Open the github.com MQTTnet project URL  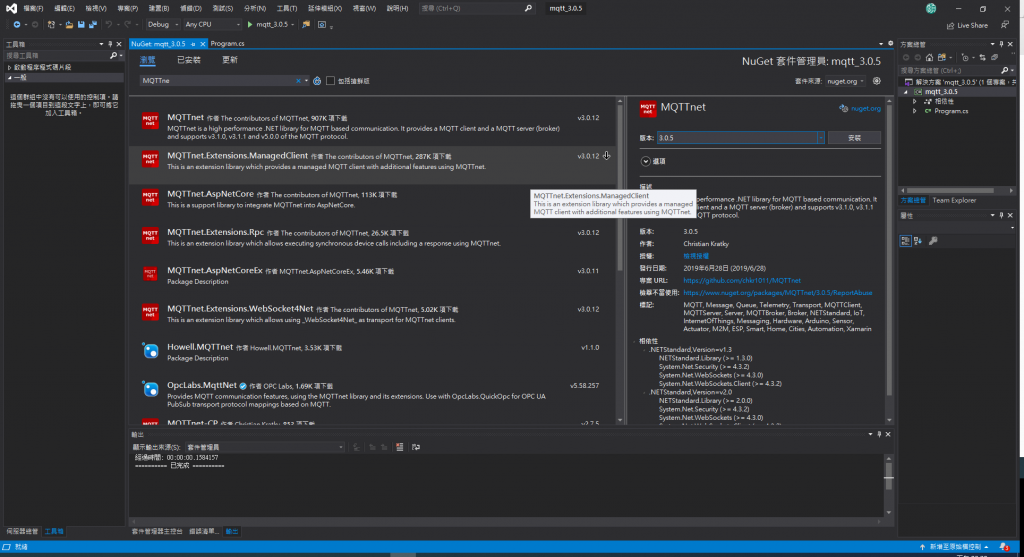click(741, 280)
